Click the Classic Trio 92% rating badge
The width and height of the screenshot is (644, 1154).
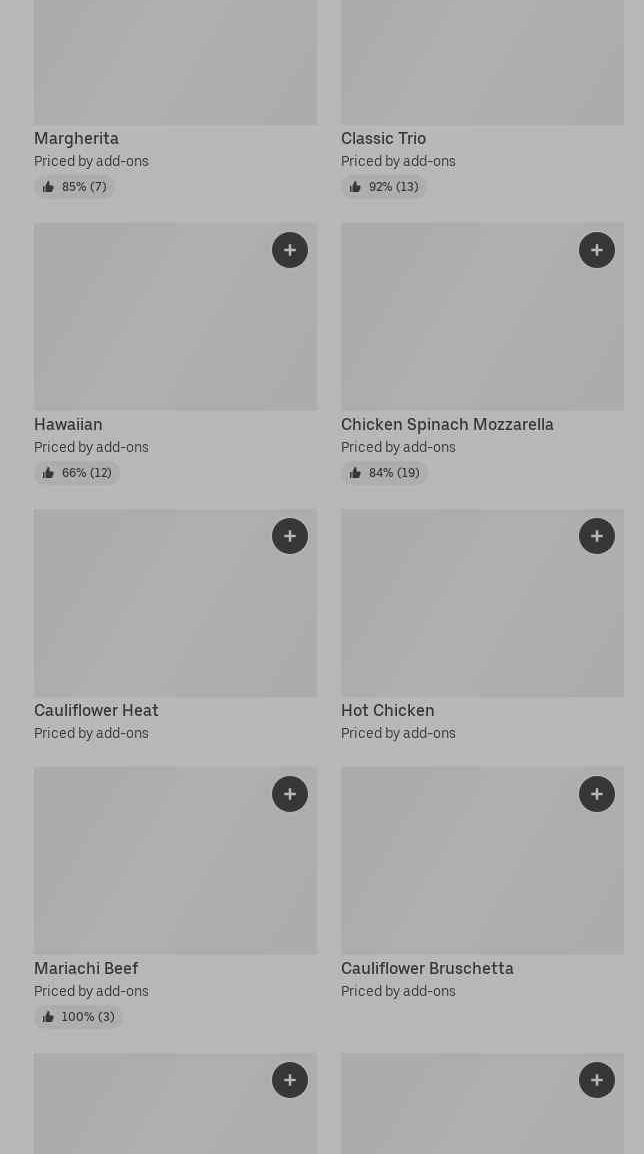point(384,187)
